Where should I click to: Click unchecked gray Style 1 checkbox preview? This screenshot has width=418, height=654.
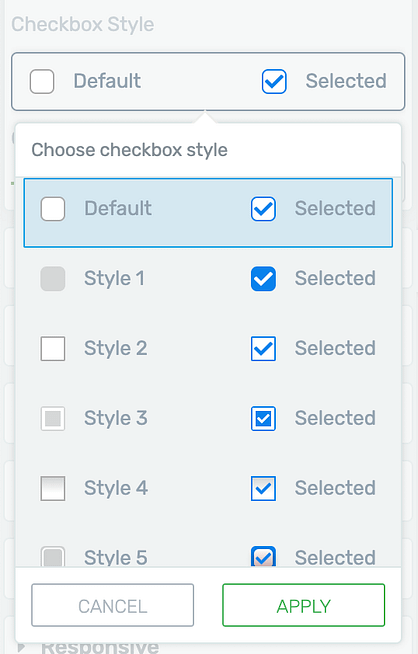click(53, 279)
